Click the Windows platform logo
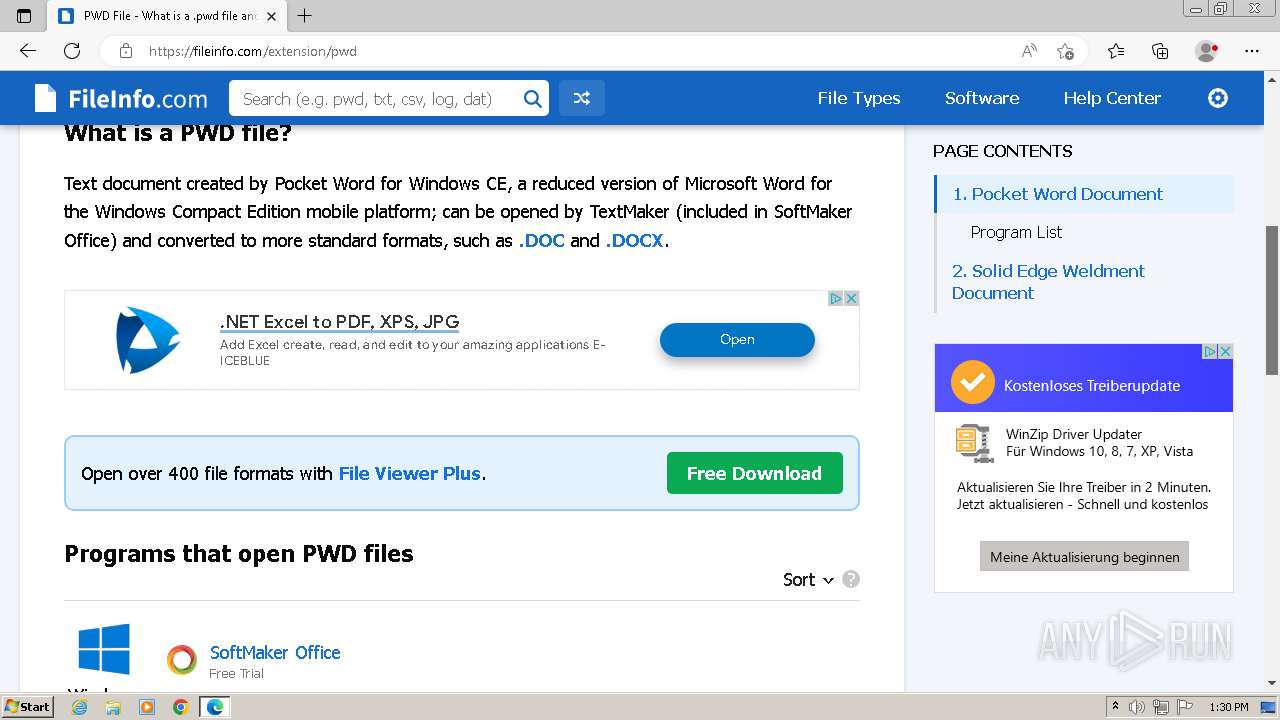 coord(104,649)
